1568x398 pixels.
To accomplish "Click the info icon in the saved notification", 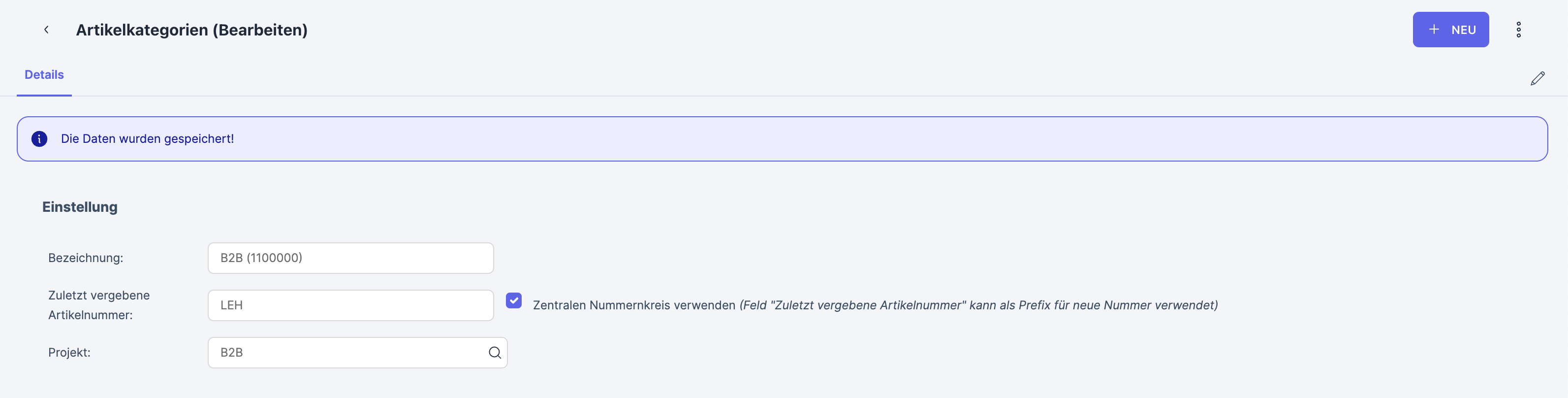I will pyautogui.click(x=39, y=139).
